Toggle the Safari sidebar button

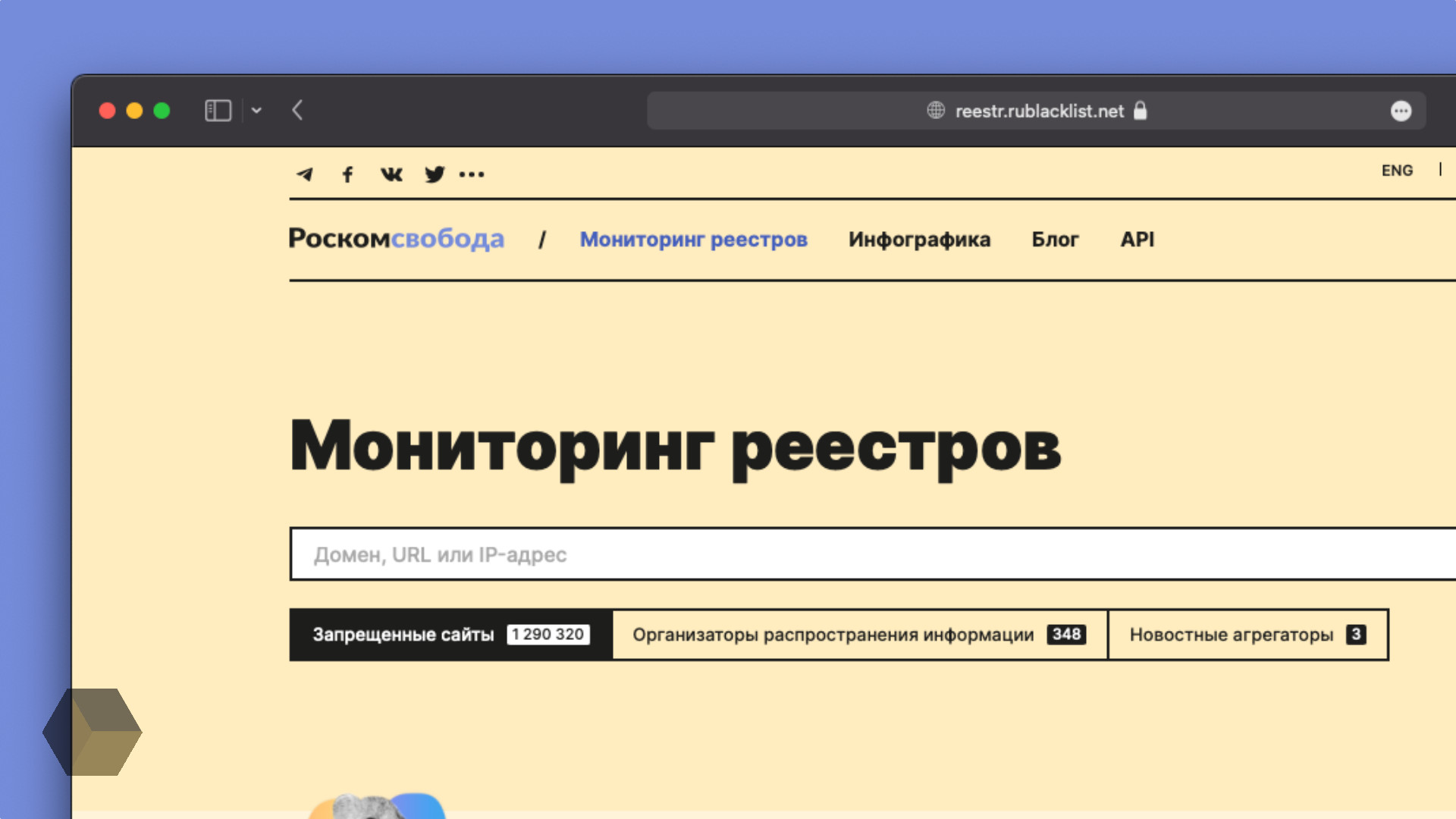click(x=218, y=111)
